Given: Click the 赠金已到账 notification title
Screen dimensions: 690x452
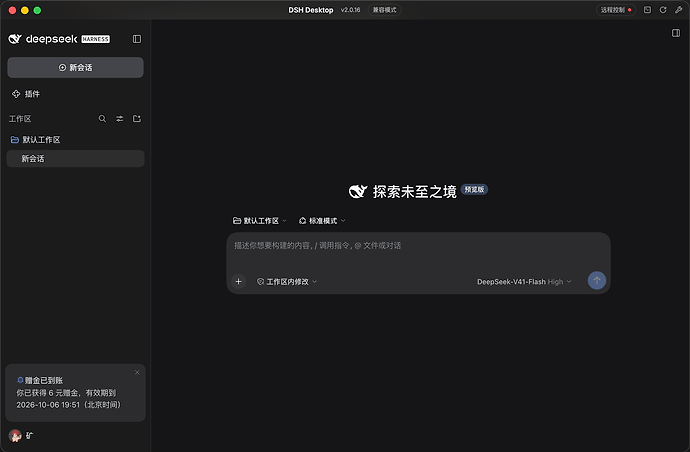Looking at the screenshot, I should (44, 380).
